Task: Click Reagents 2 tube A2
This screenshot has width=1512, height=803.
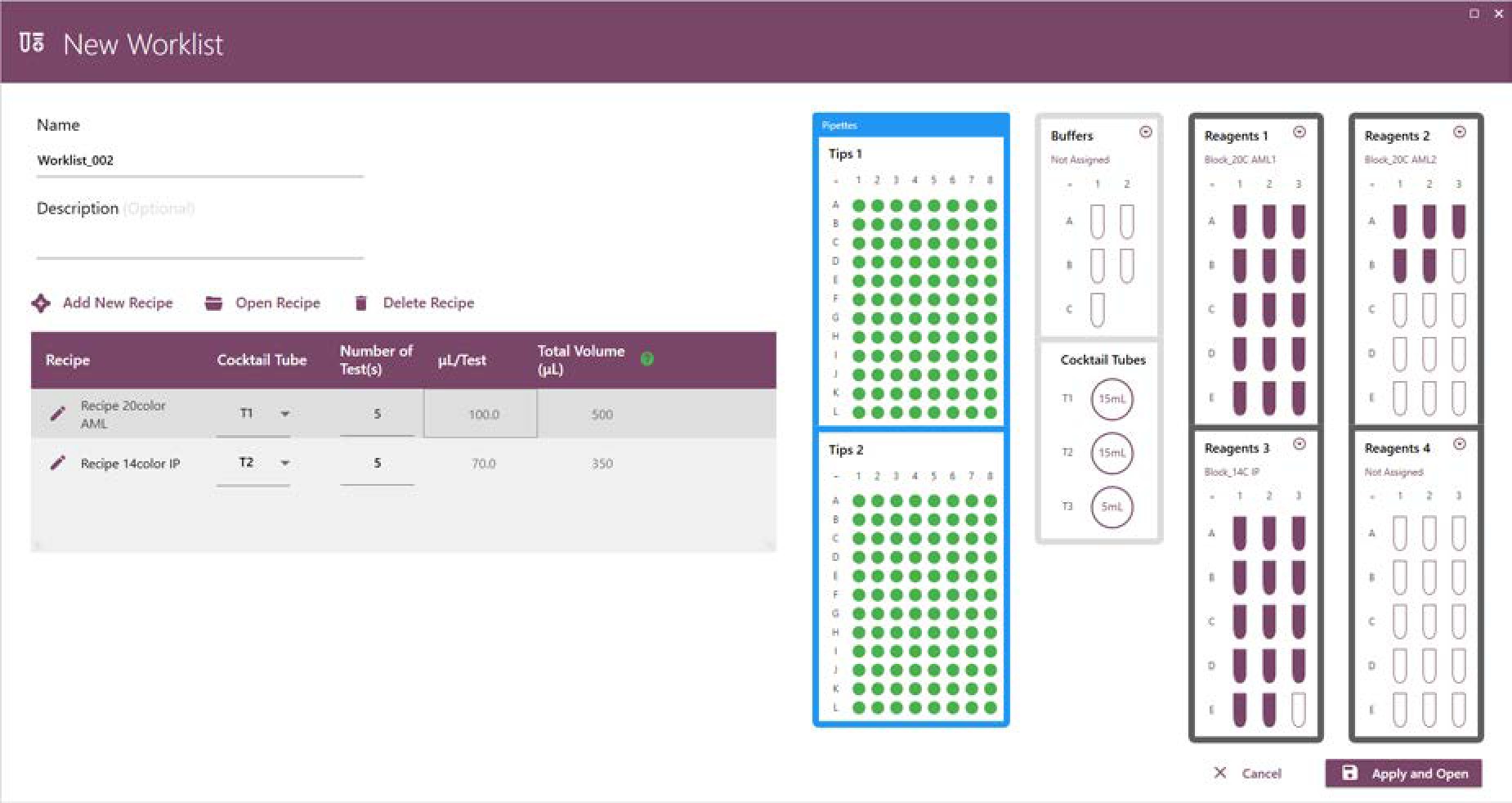Action: click(x=1429, y=222)
